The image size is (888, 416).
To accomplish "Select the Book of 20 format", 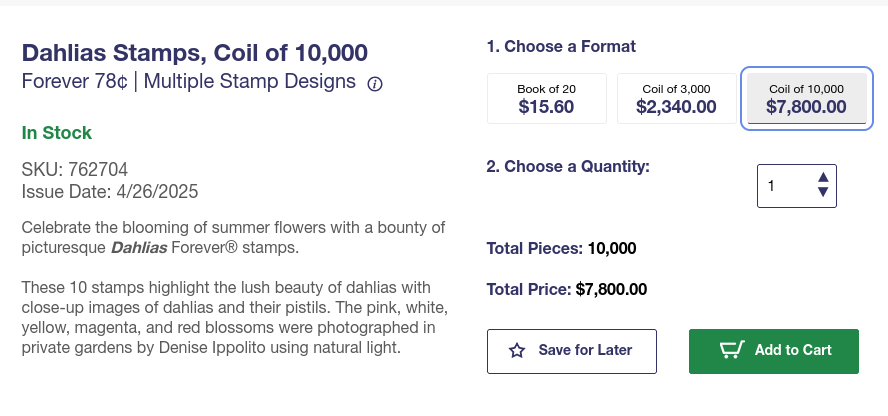I will (546, 98).
